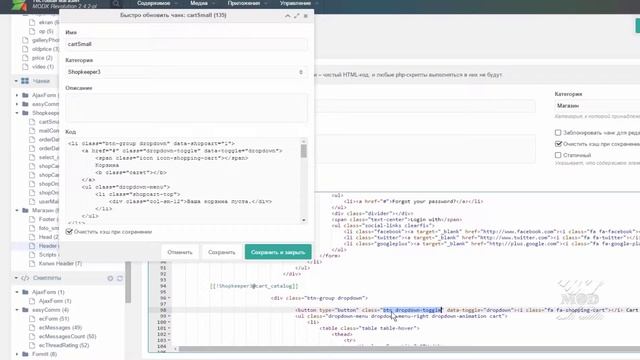Viewport: 640px width, 360px height.
Task: Collapse the Чанки tree section
Action: coord(16,81)
